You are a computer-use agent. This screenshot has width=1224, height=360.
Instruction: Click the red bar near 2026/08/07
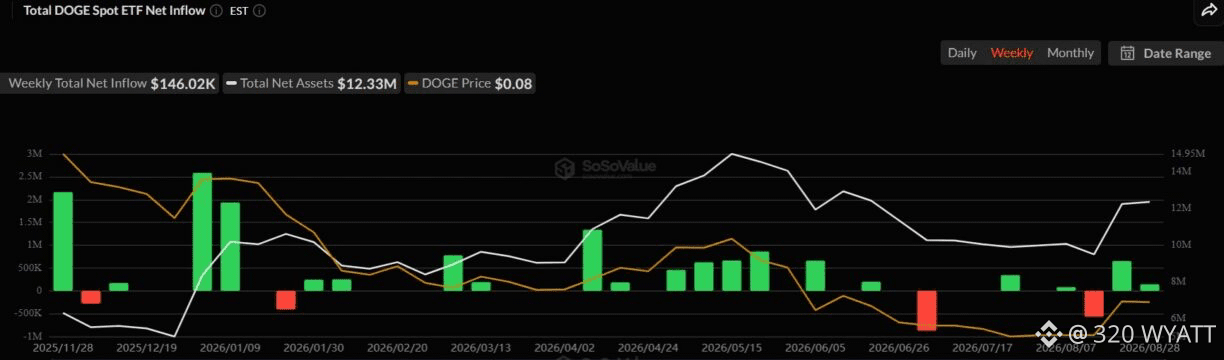pyautogui.click(x=1094, y=303)
